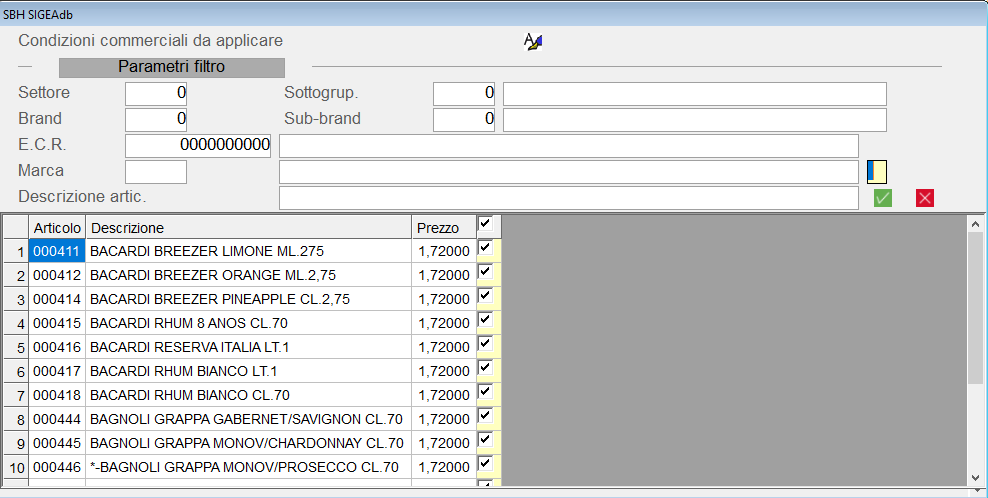The width and height of the screenshot is (988, 498).
Task: Click the Prezzo column header
Action: click(443, 228)
